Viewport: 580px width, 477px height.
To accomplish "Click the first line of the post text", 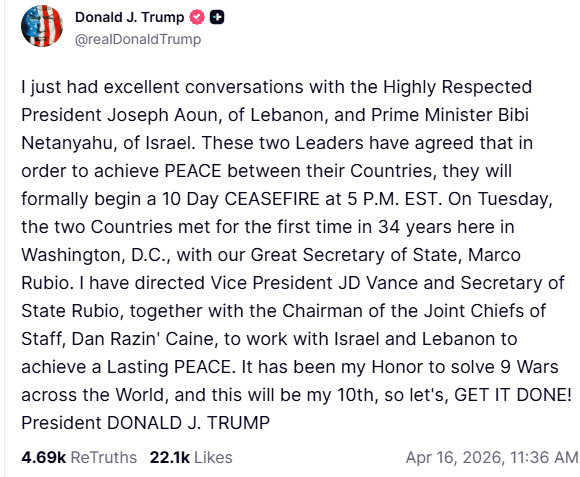I will [277, 87].
